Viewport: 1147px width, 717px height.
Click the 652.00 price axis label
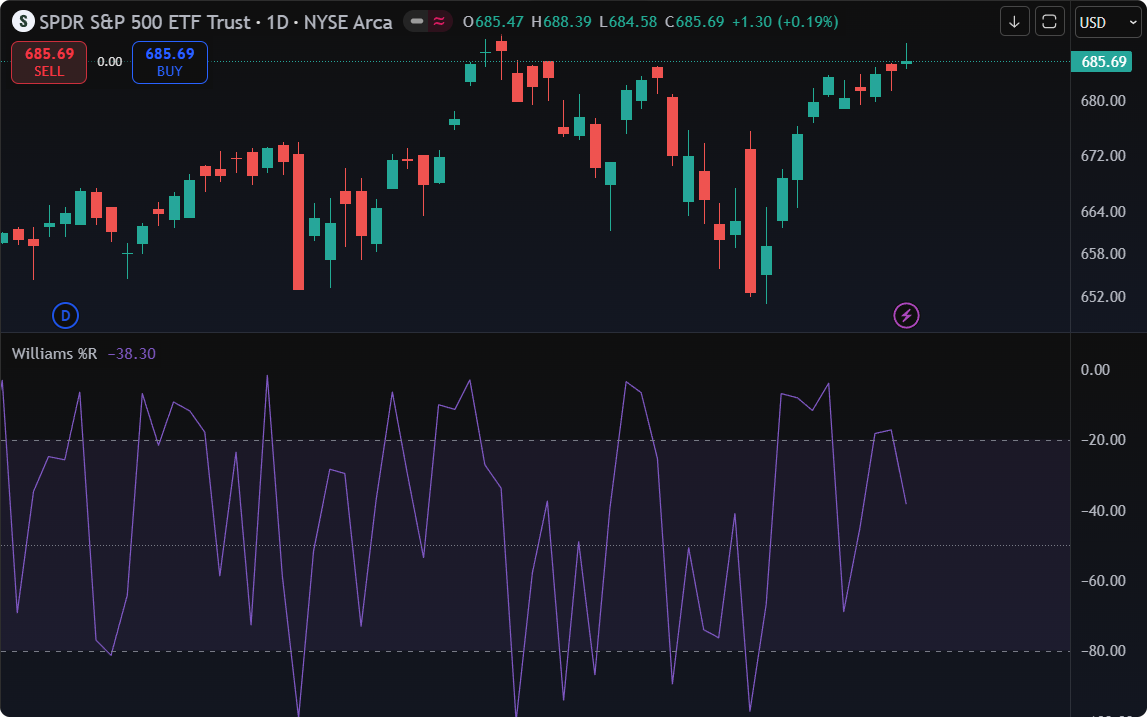point(1103,297)
